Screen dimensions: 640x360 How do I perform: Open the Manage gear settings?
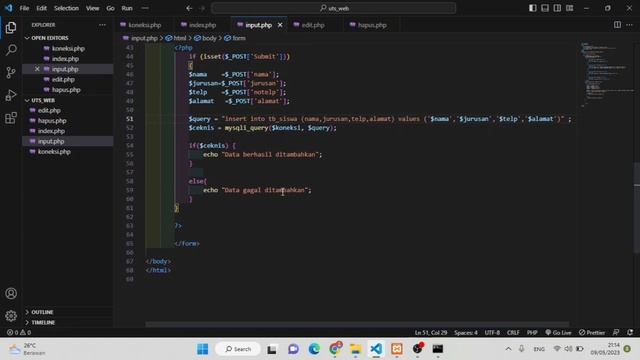click(x=11, y=316)
